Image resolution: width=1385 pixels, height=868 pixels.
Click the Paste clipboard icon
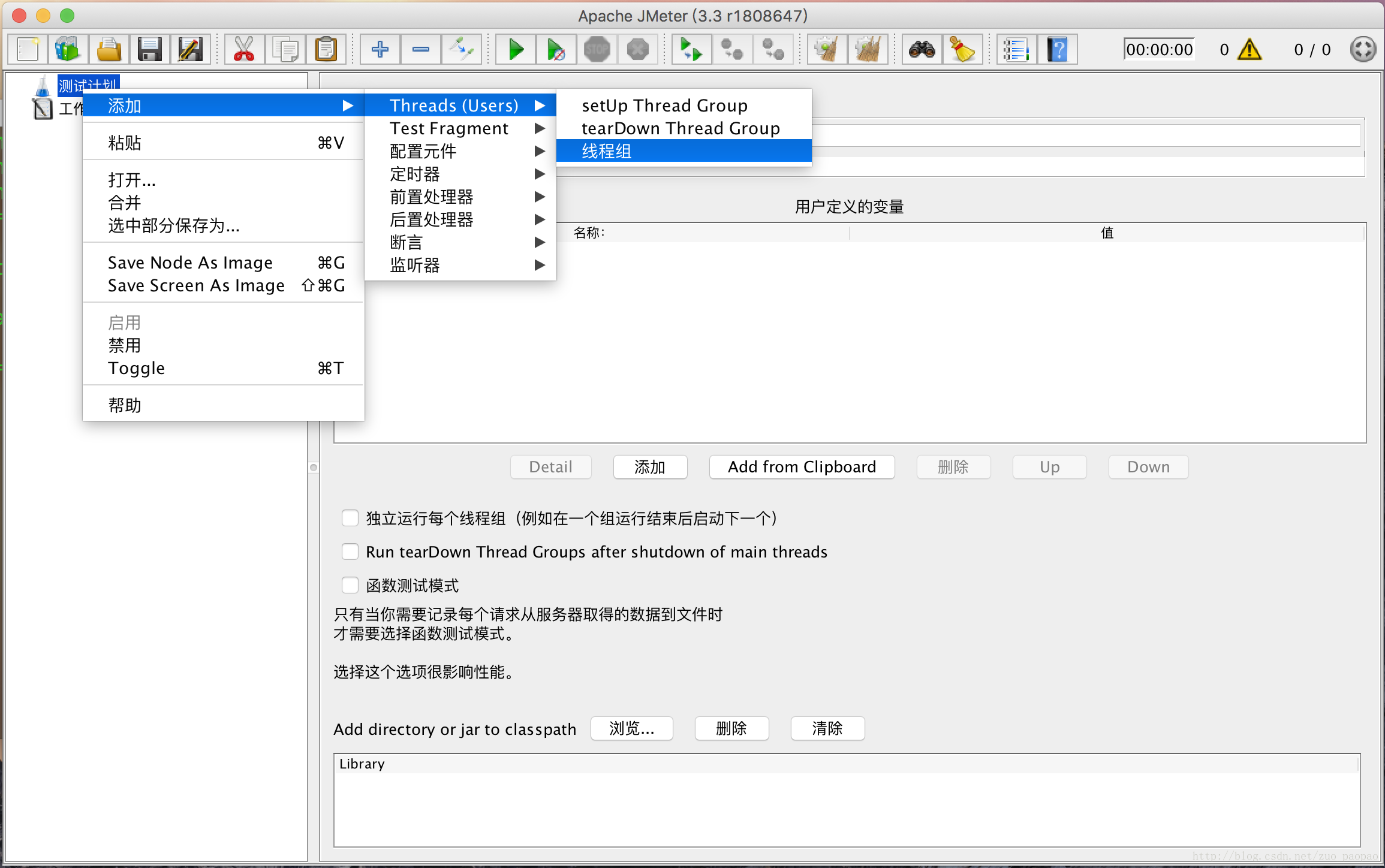pyautogui.click(x=326, y=49)
